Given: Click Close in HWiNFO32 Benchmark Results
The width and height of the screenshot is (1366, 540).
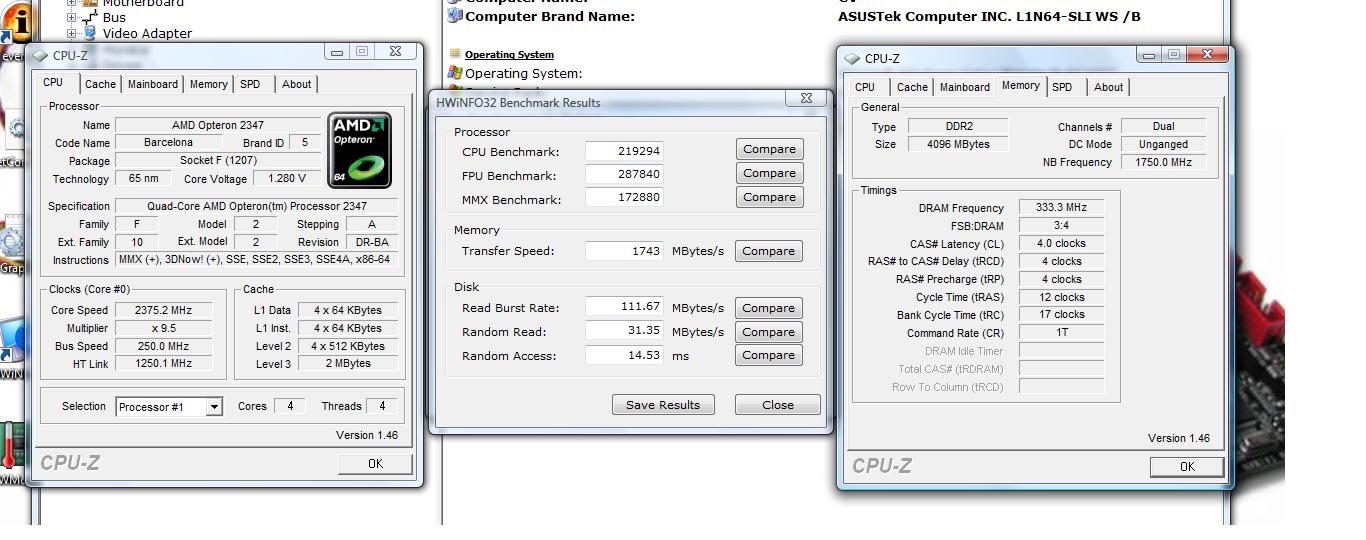Looking at the screenshot, I should point(777,405).
